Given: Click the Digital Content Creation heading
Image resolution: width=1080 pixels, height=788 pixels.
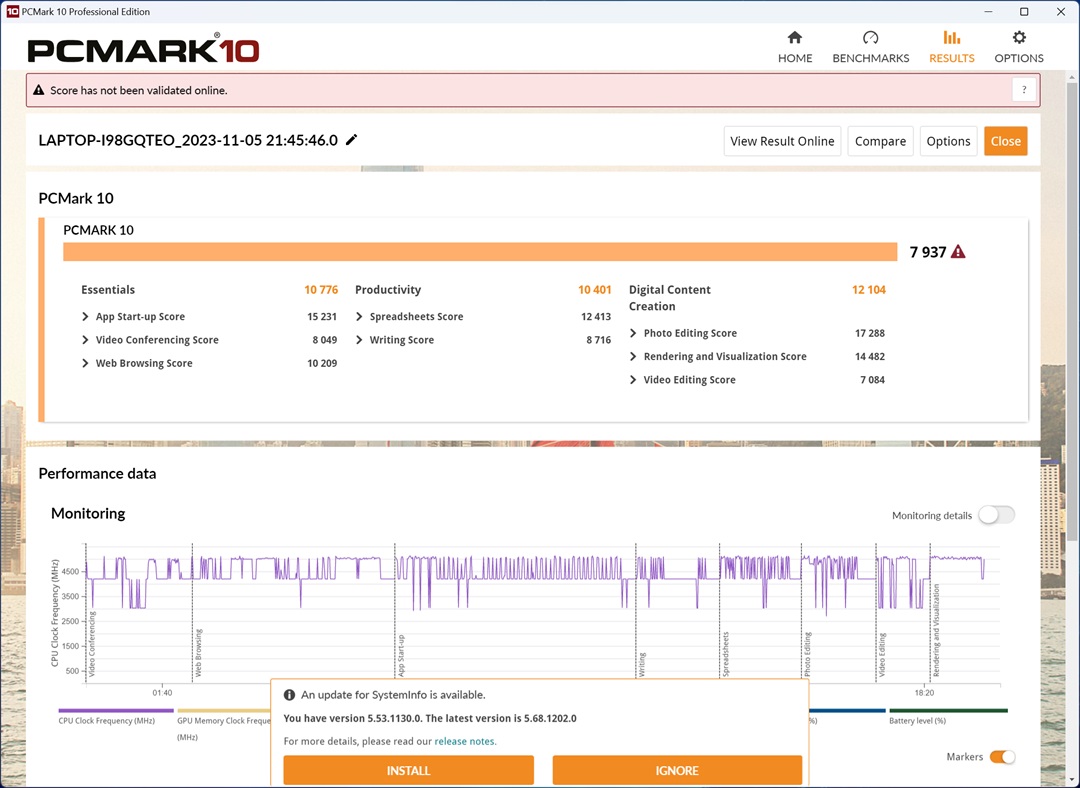Looking at the screenshot, I should (x=669, y=298).
